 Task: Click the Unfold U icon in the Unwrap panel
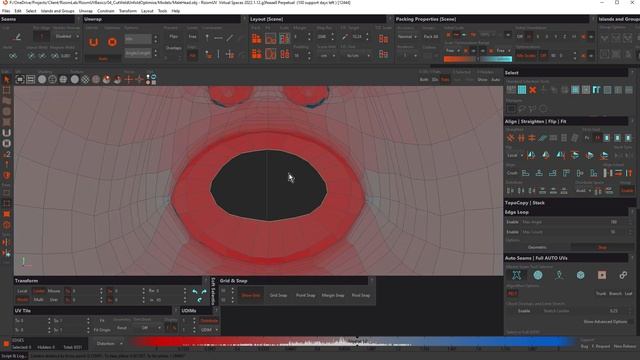[93, 42]
